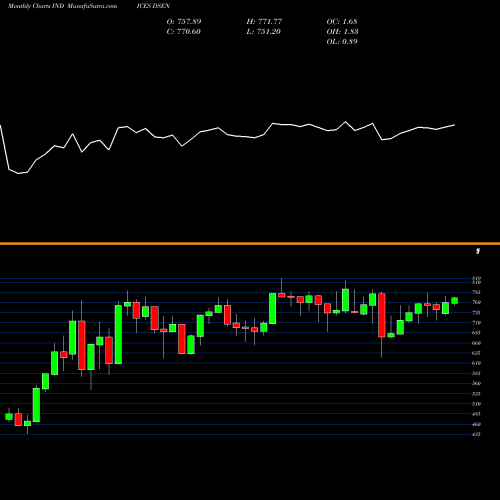
Task: Click the 460 price axis label
Action: coord(477,424)
